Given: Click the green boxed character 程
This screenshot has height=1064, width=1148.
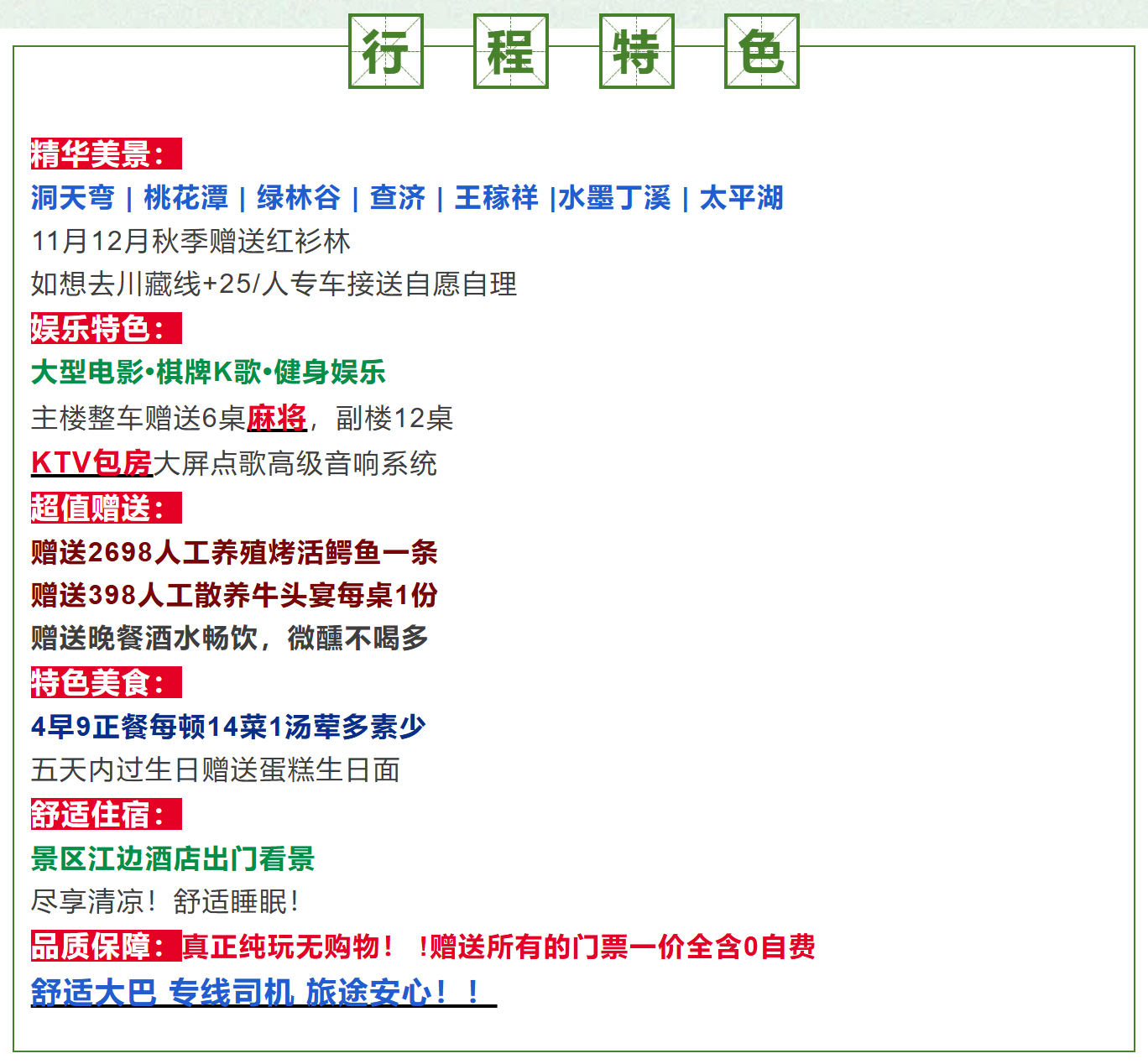Looking at the screenshot, I should click(510, 51).
